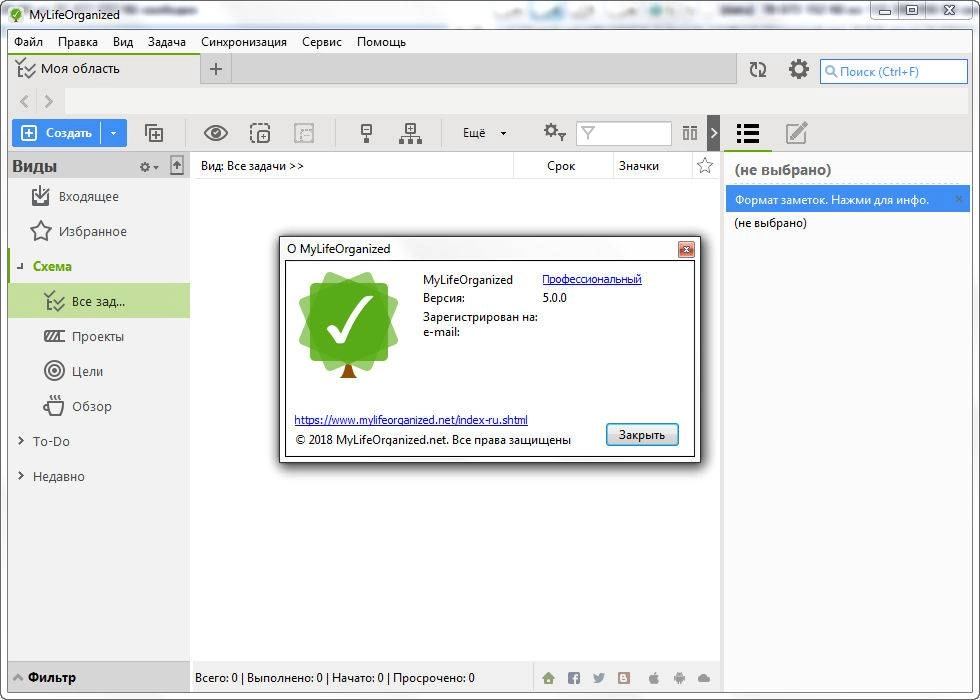Click the dashed-box add task toolbar icon
The width and height of the screenshot is (980, 700).
click(x=260, y=133)
